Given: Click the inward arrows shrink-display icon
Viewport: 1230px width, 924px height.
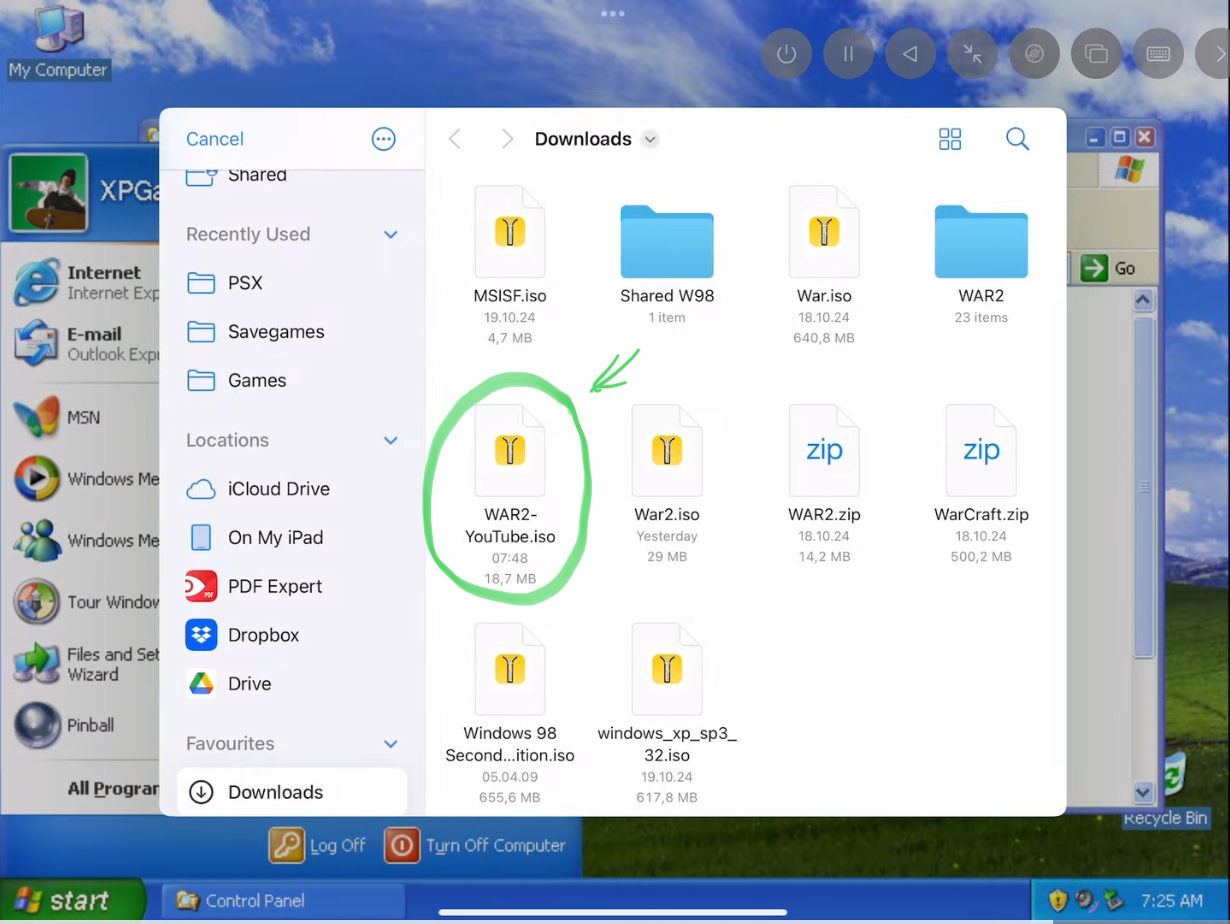Looking at the screenshot, I should click(972, 54).
